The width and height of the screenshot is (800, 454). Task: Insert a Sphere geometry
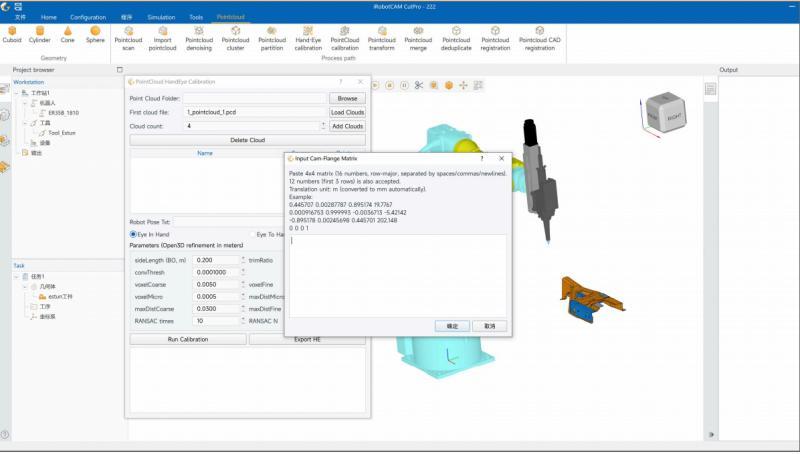tap(95, 35)
